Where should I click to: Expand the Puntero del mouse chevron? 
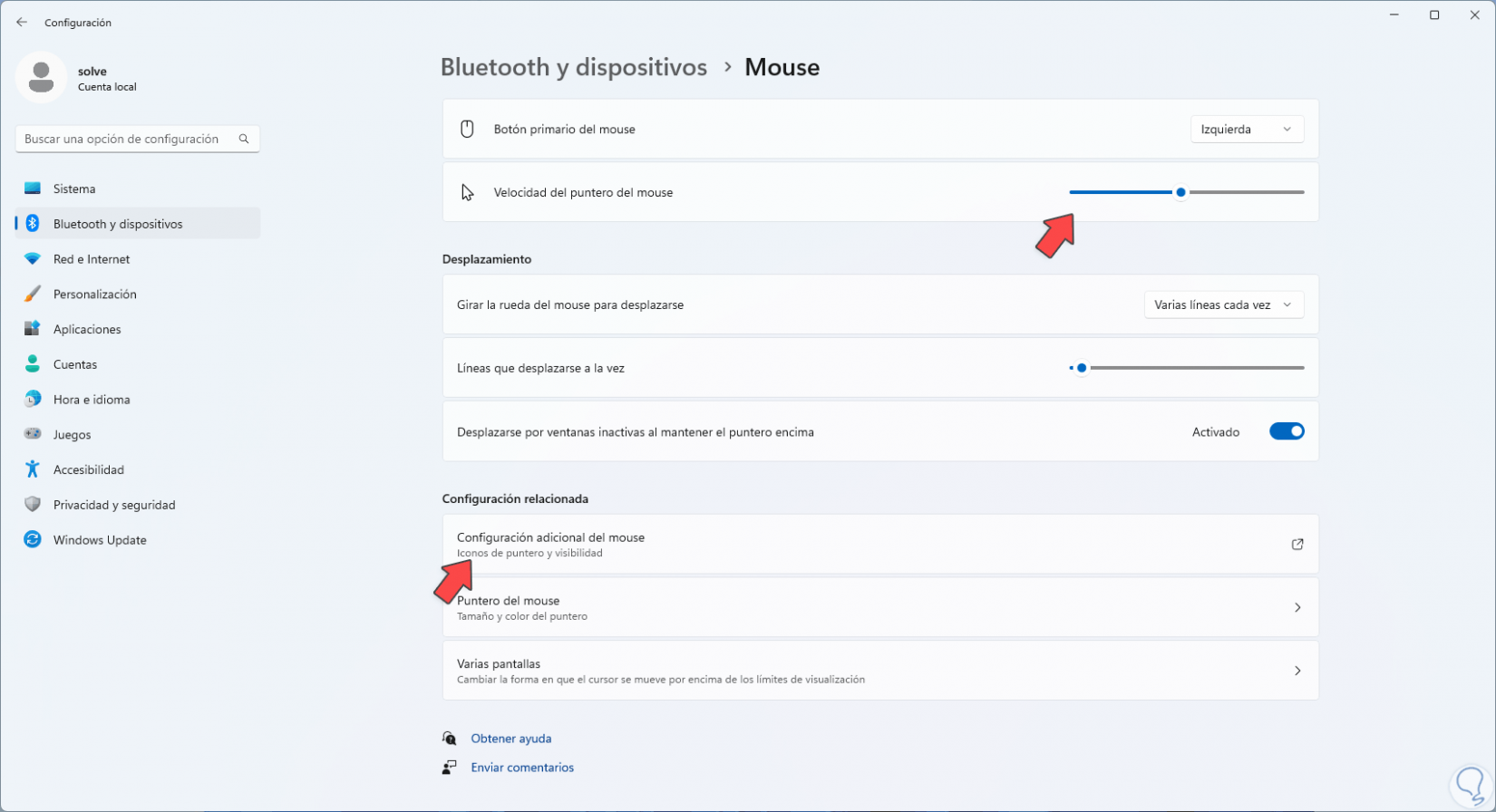coord(1297,608)
